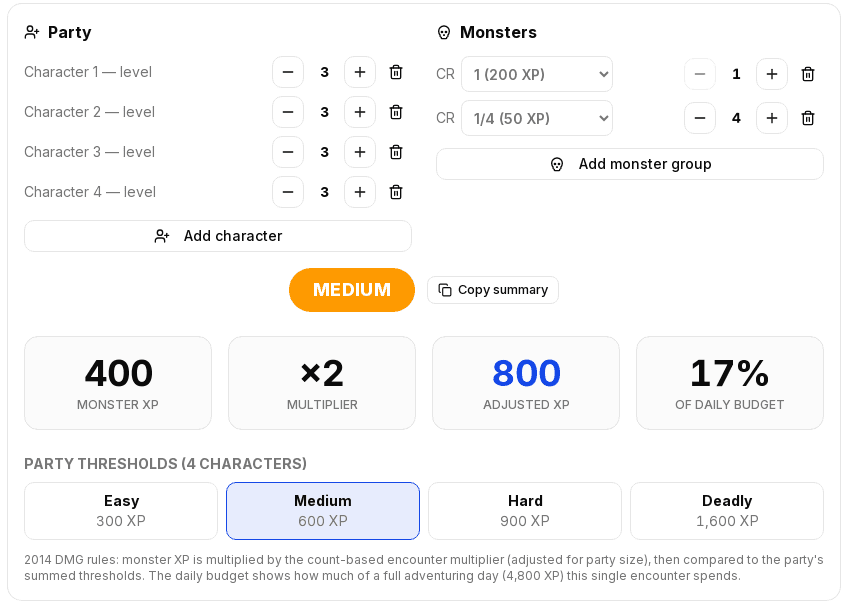Click the Character 4 — level label

(90, 192)
